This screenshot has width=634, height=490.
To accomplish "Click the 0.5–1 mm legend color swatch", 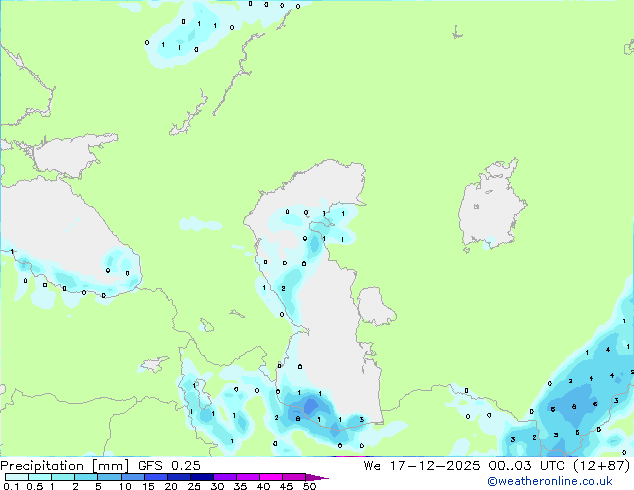I will pos(40,477).
